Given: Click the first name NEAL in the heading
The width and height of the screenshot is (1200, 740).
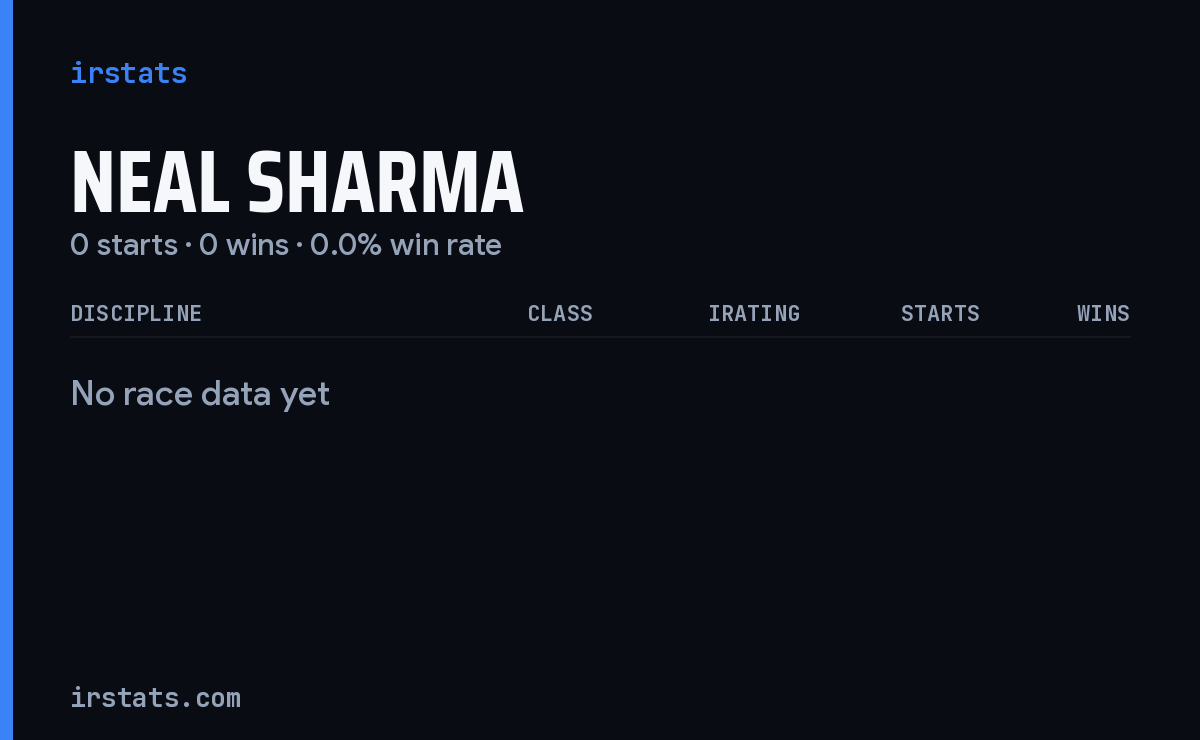Looking at the screenshot, I should tap(150, 183).
